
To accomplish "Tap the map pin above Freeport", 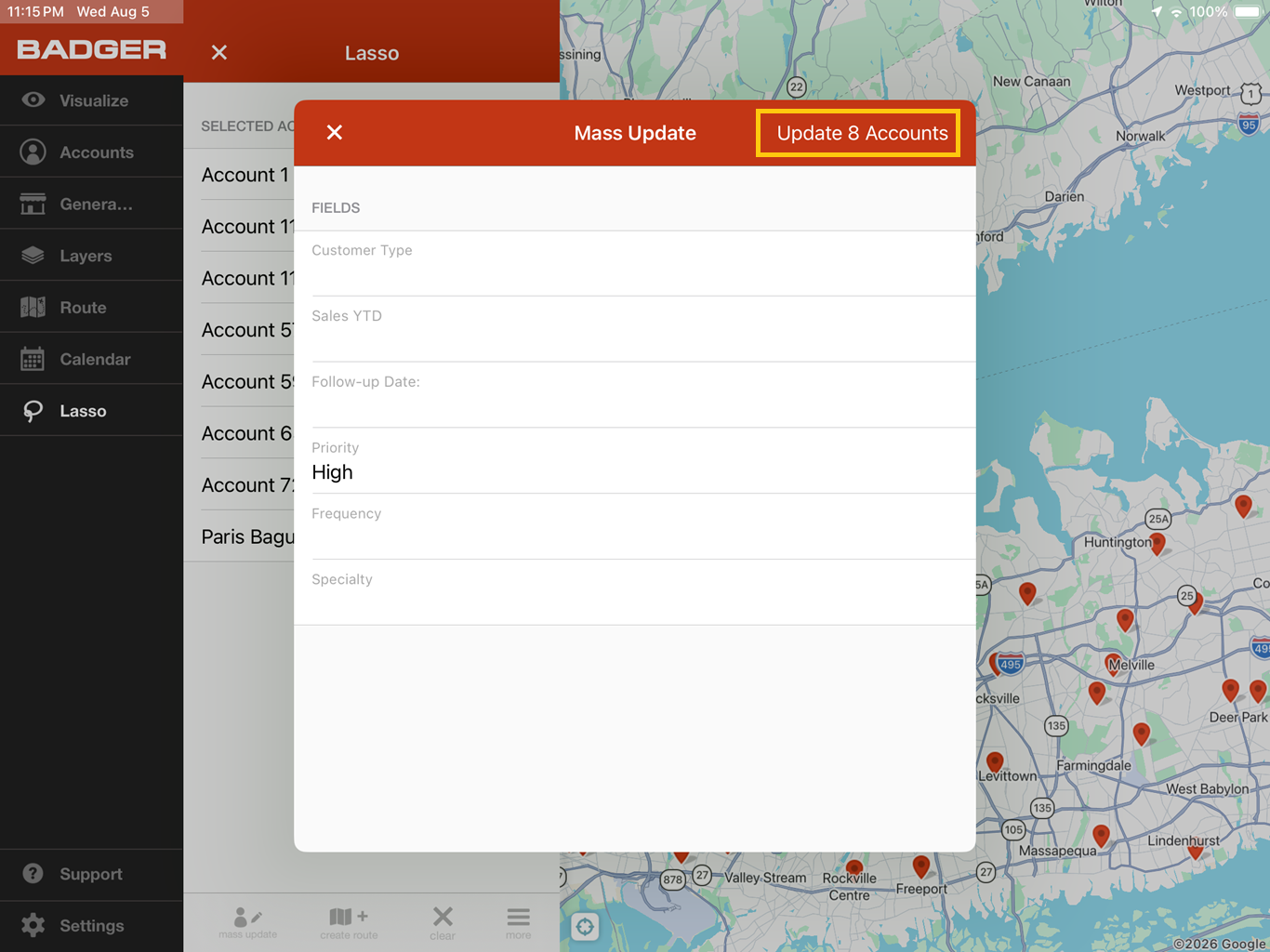I will (921, 866).
